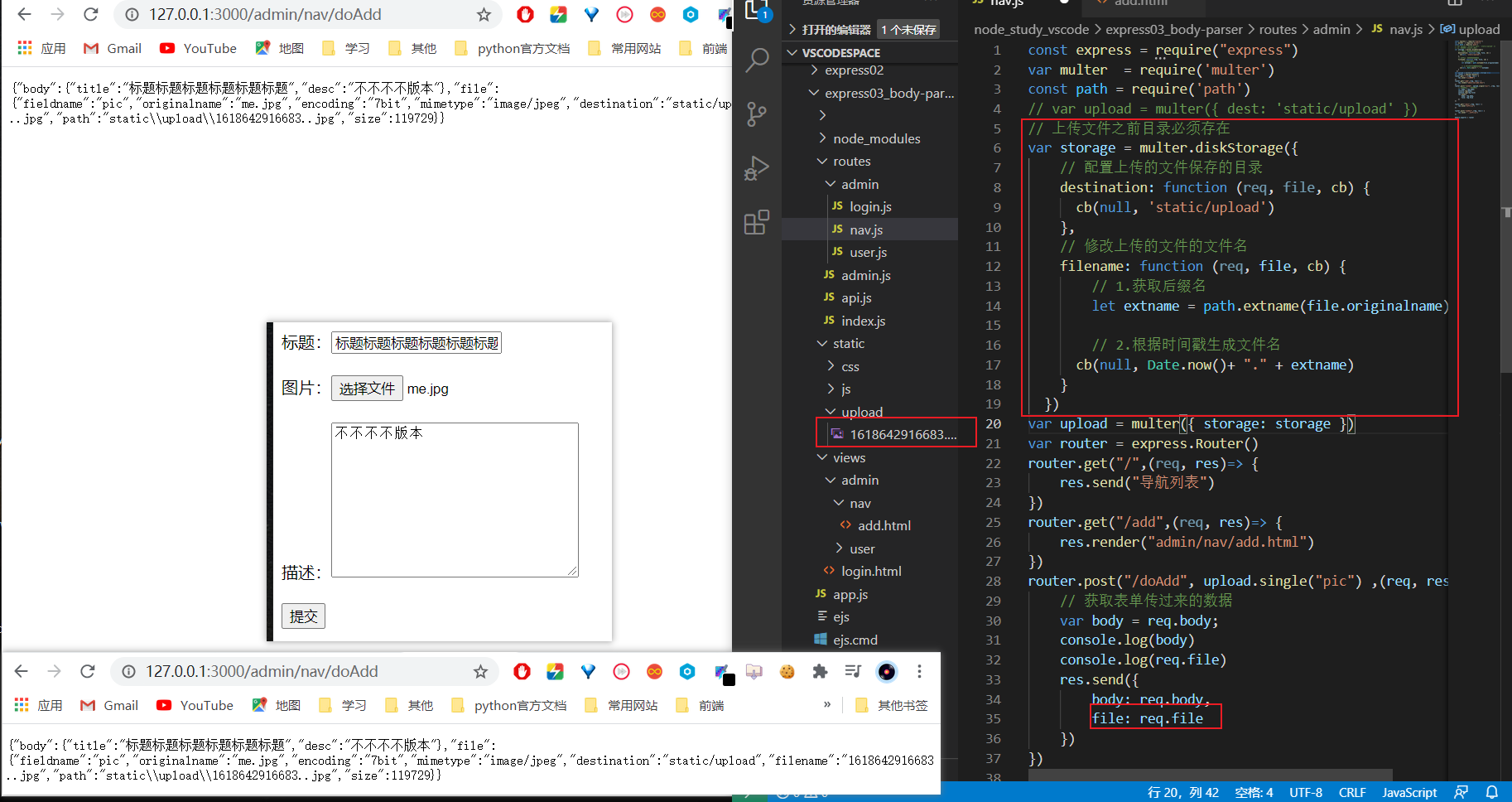Click the red AdBlock icon in the bottom browser
The width and height of the screenshot is (1512, 802).
pos(522,671)
